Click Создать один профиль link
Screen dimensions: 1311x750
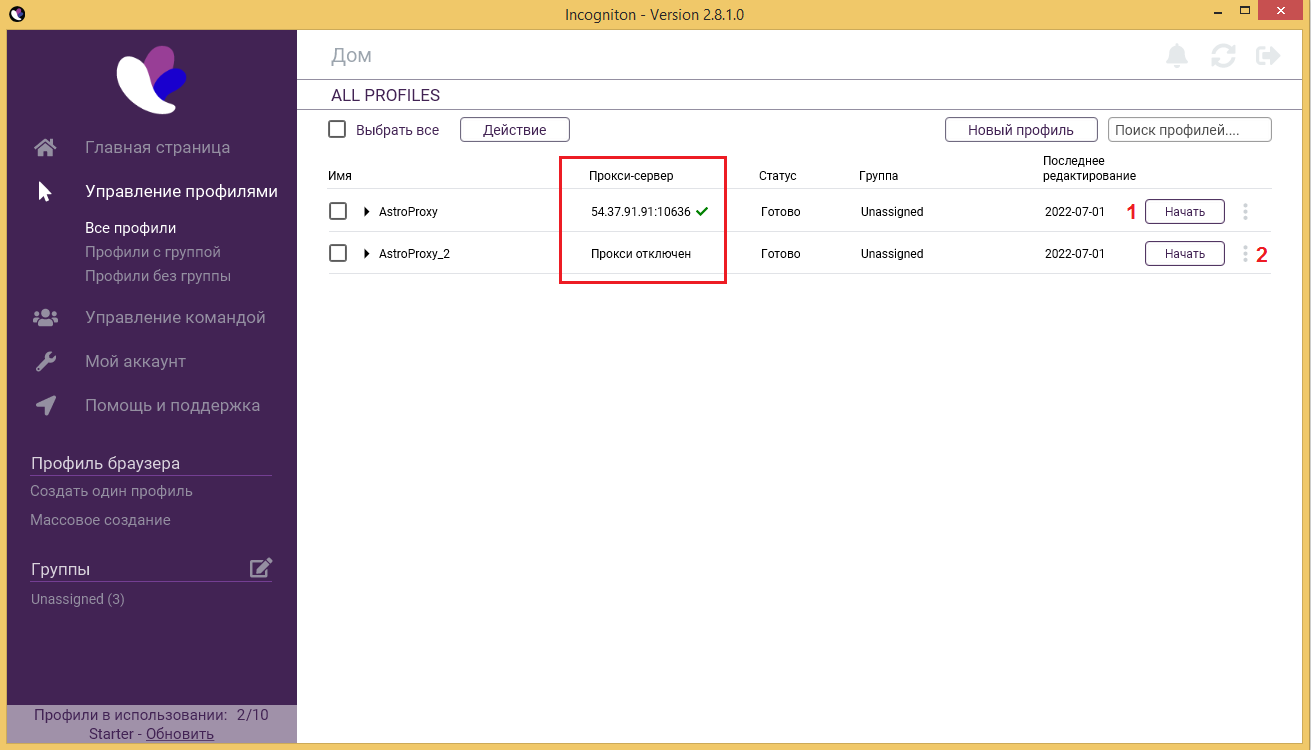pyautogui.click(x=112, y=491)
